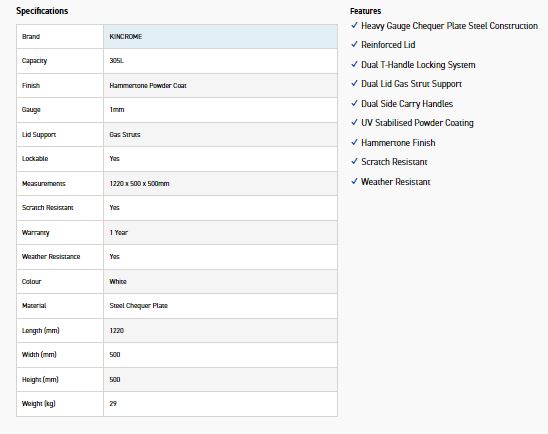
Task: Select the Colour White value cell
Action: 221,281
